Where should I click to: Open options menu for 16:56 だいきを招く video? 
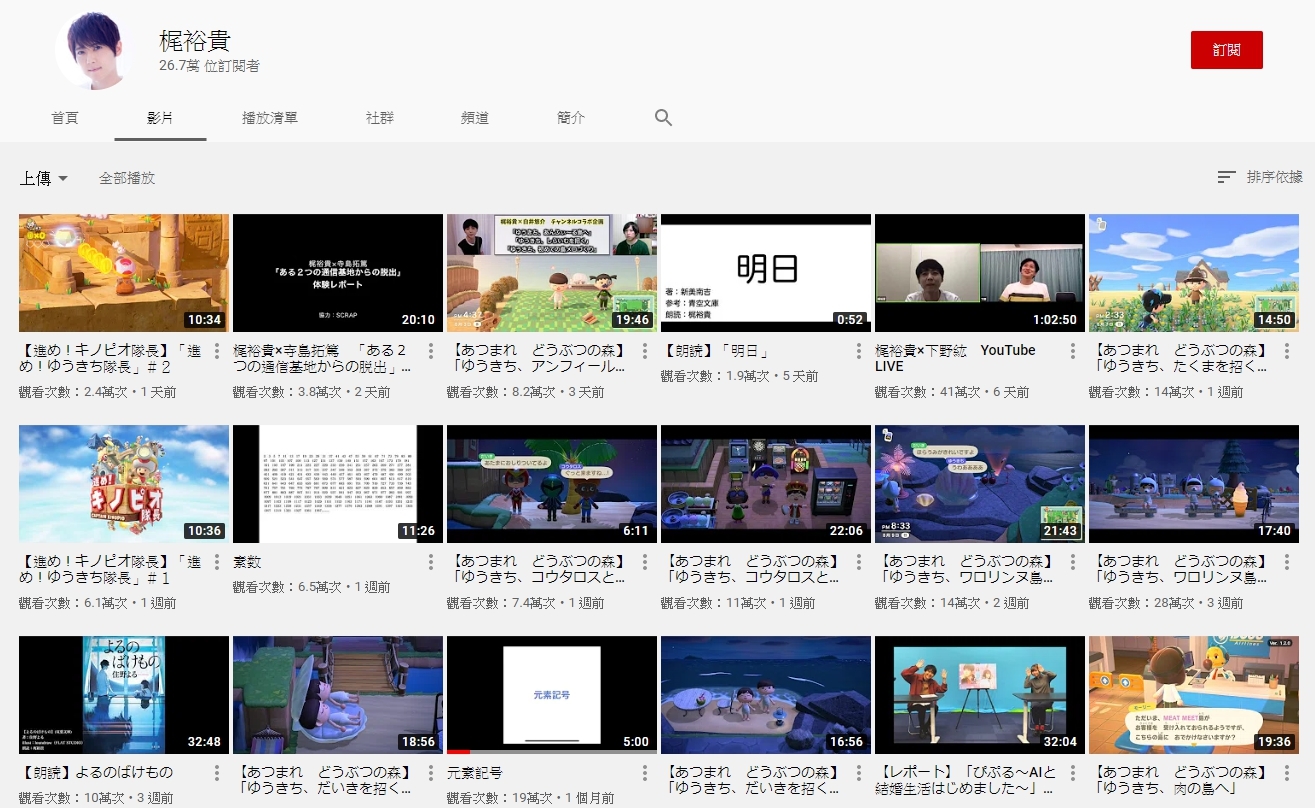tap(859, 773)
